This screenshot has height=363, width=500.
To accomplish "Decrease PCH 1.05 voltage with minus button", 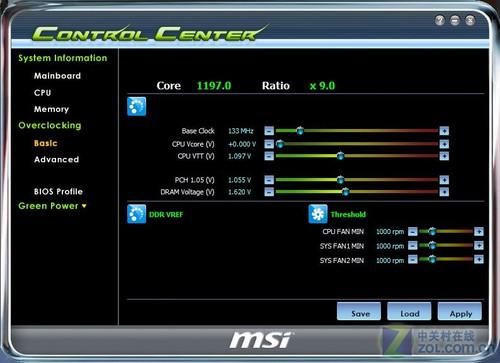I will [x=269, y=180].
